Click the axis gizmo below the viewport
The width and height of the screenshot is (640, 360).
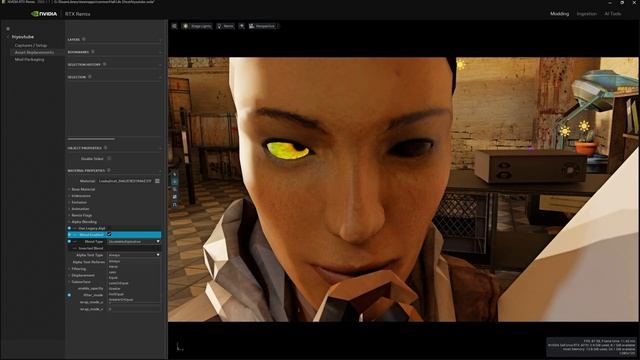point(179,347)
